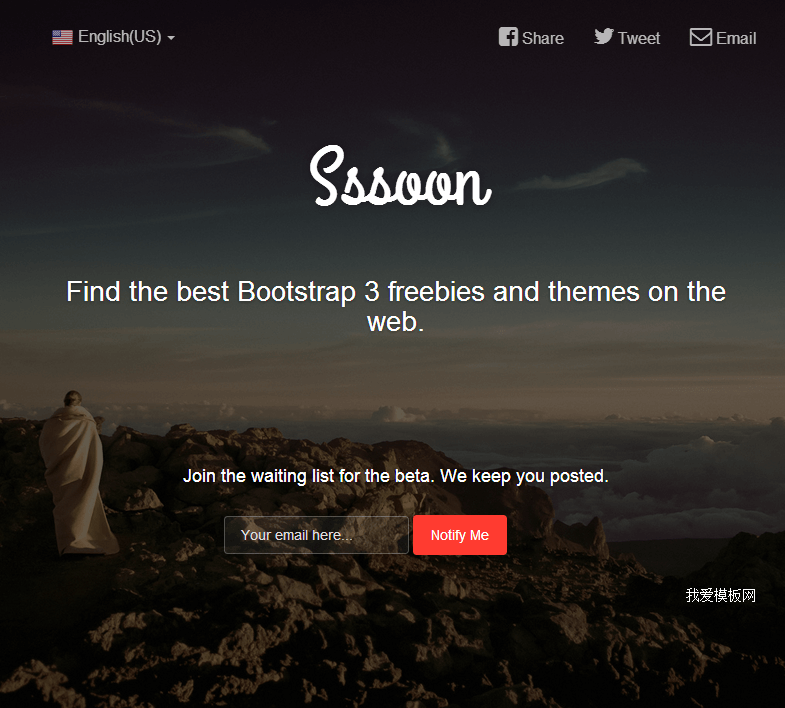Click the 'We keep you posted' sentence
Screen dimensions: 785x708
524,476
